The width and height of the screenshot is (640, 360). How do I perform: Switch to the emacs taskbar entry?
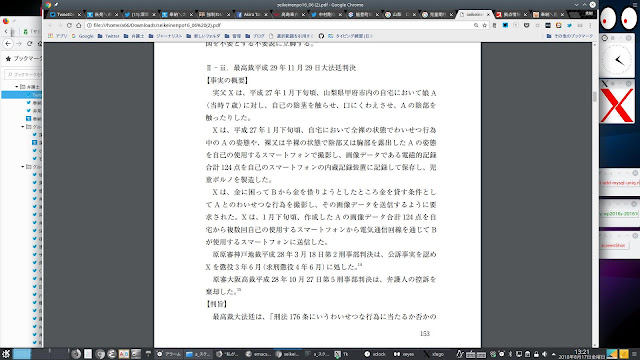coord(258,354)
